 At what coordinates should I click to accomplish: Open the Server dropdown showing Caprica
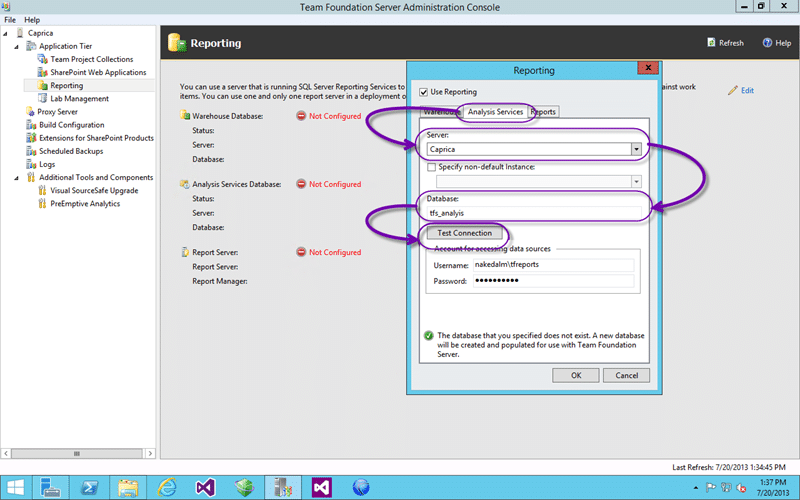[636, 149]
